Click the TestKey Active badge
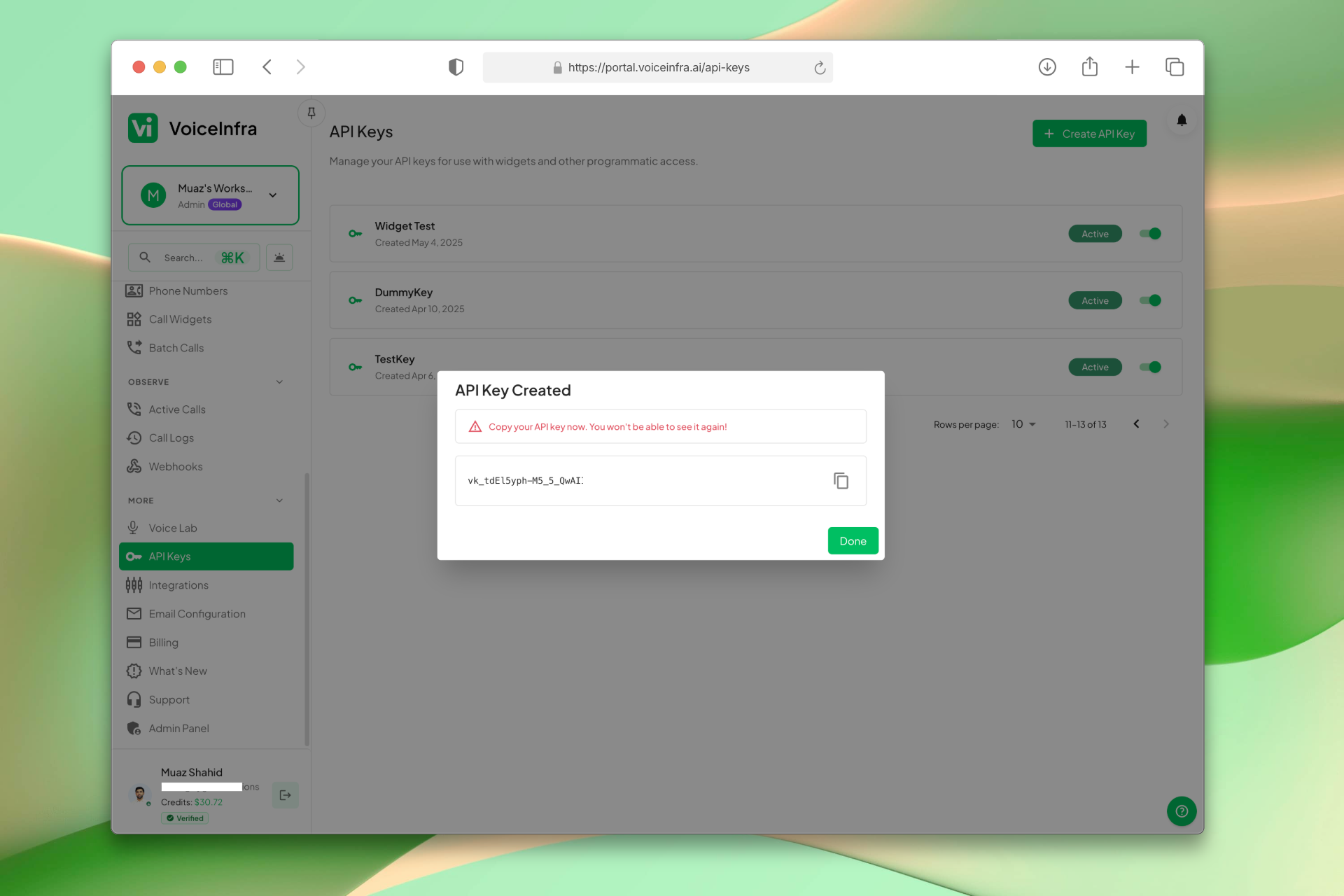1344x896 pixels. pyautogui.click(x=1095, y=367)
